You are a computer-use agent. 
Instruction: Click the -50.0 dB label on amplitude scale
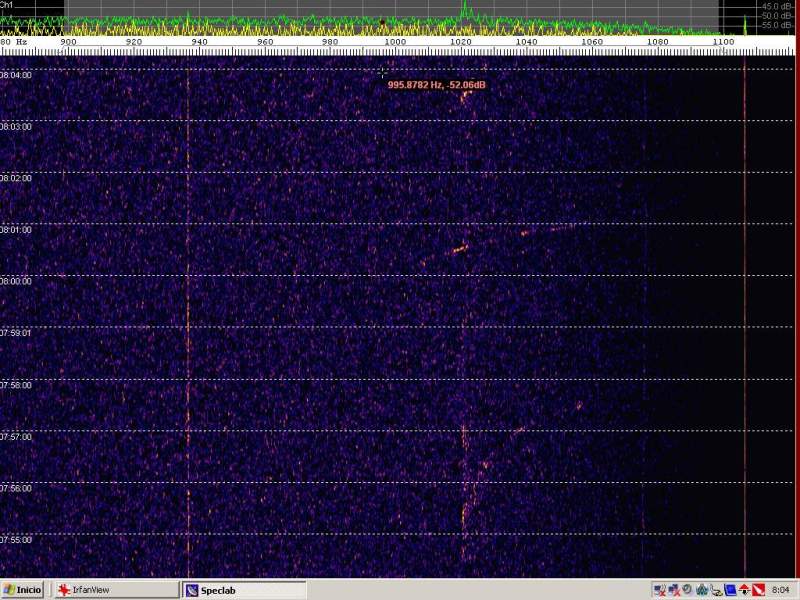click(x=777, y=15)
